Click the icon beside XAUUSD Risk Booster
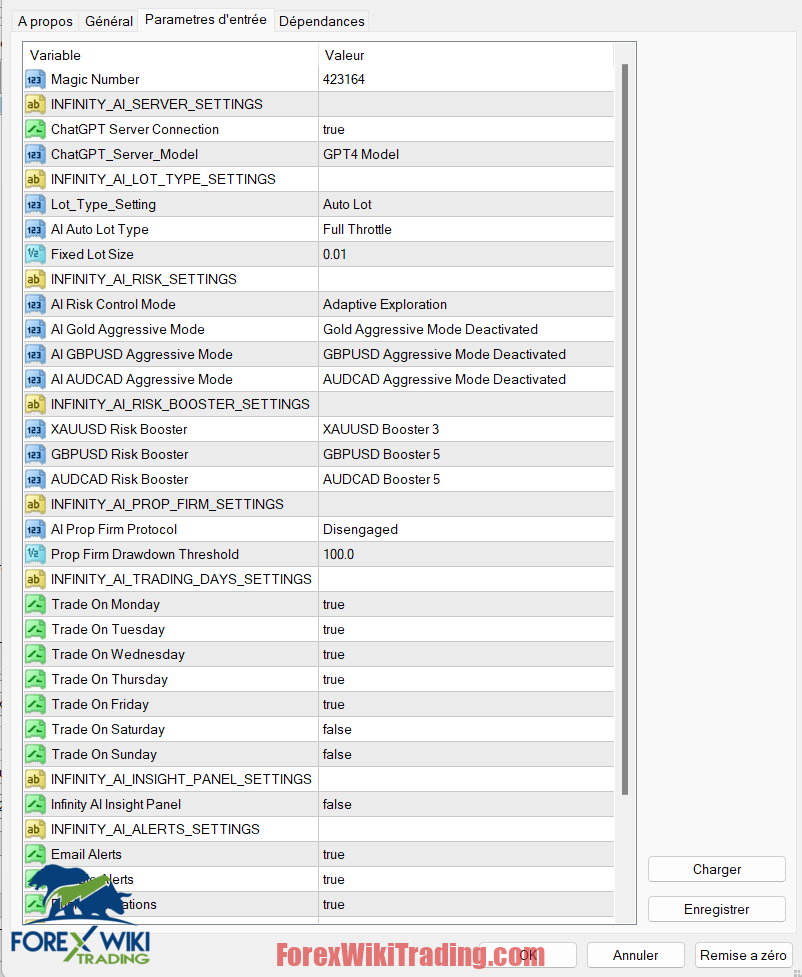Screen dimensions: 802x977 (35, 429)
